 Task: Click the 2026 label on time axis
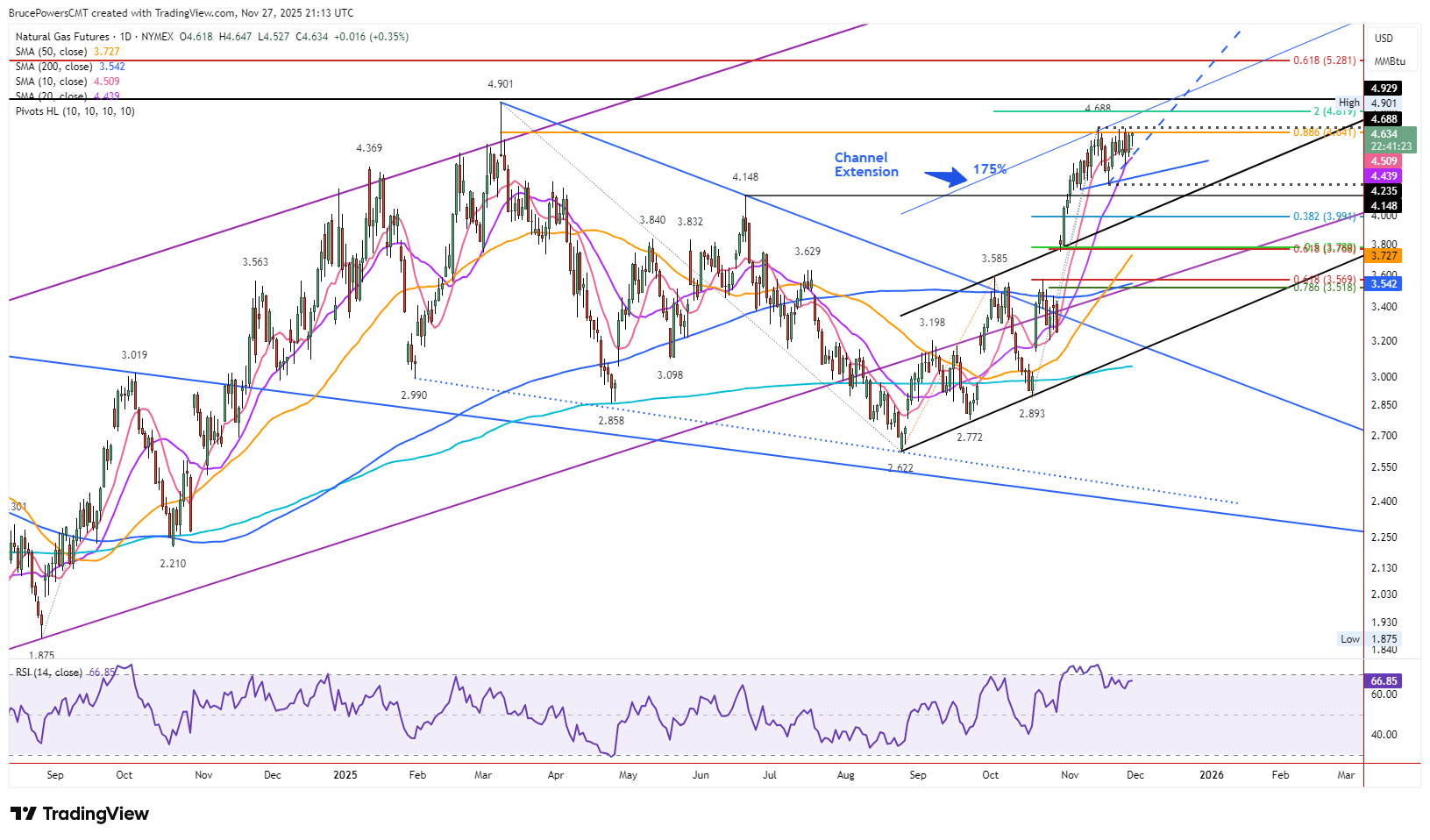[1211, 775]
